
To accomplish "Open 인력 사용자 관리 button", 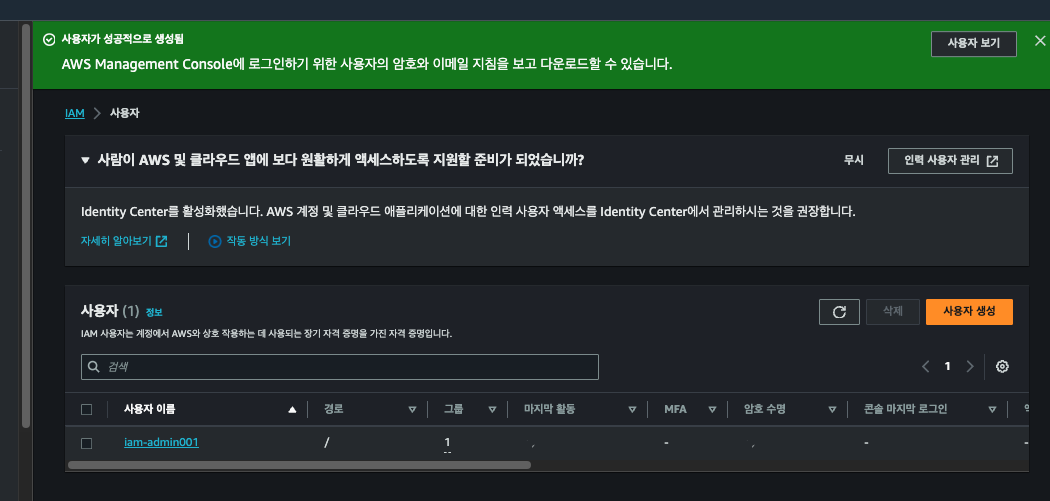I will (950, 161).
